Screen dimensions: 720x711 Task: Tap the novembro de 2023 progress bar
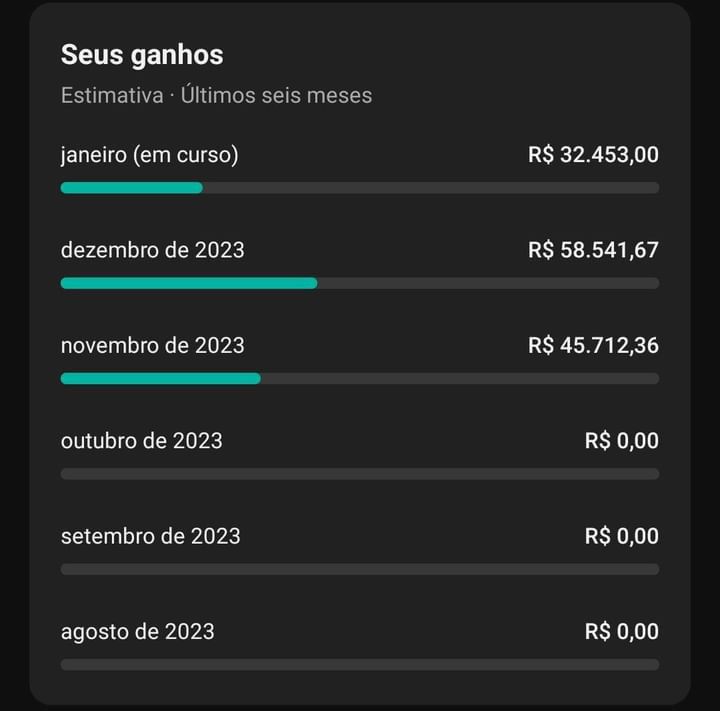tap(360, 378)
